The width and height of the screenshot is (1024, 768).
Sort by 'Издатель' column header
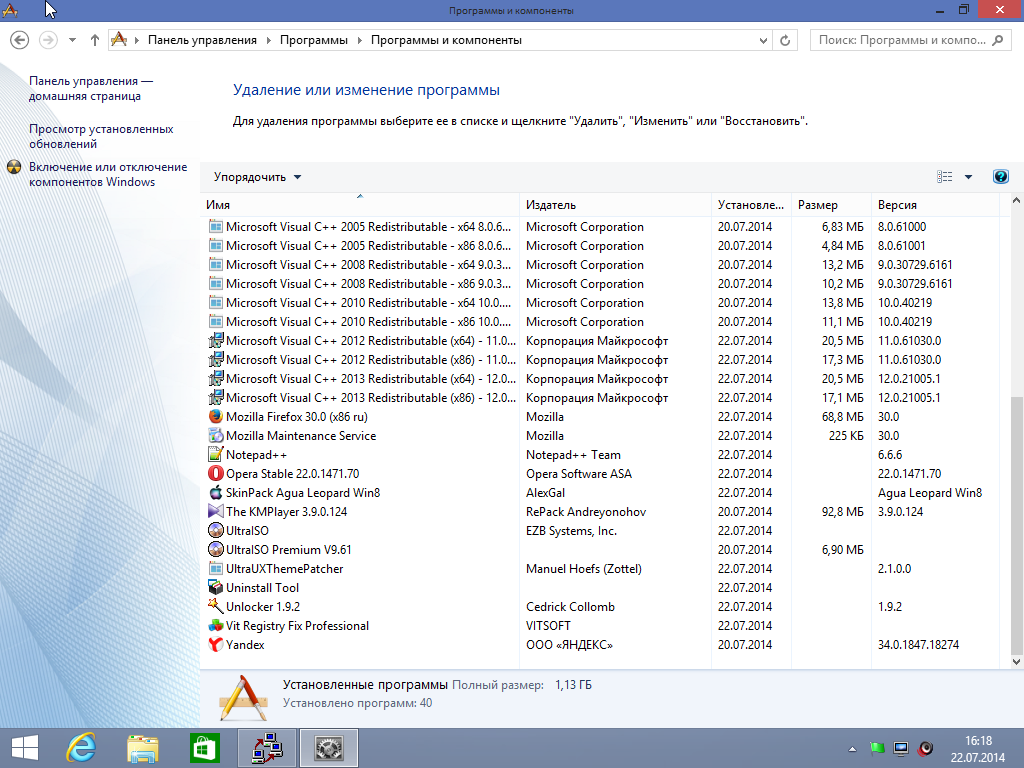click(x=615, y=205)
